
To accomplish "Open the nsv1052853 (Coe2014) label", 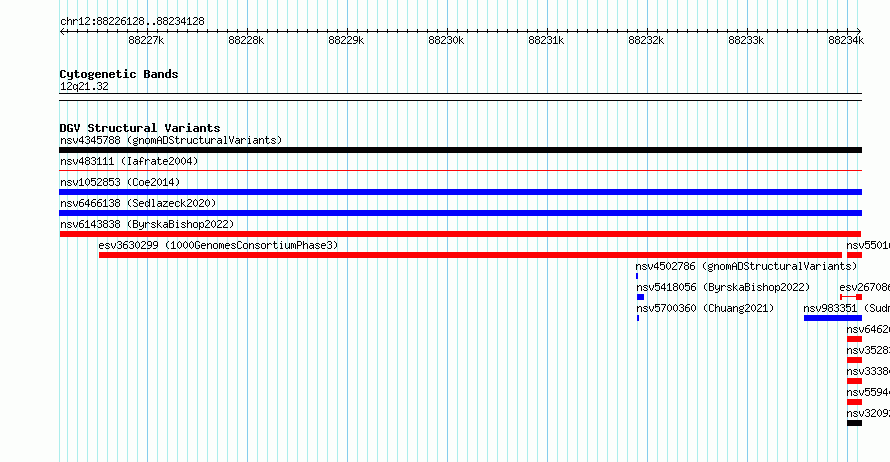I will (120, 182).
